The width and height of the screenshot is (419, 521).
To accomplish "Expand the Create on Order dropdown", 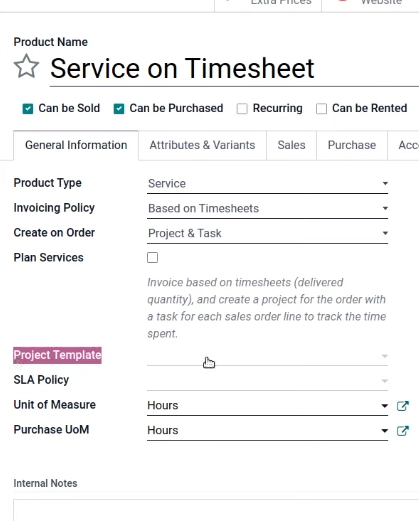I will click(267, 233).
